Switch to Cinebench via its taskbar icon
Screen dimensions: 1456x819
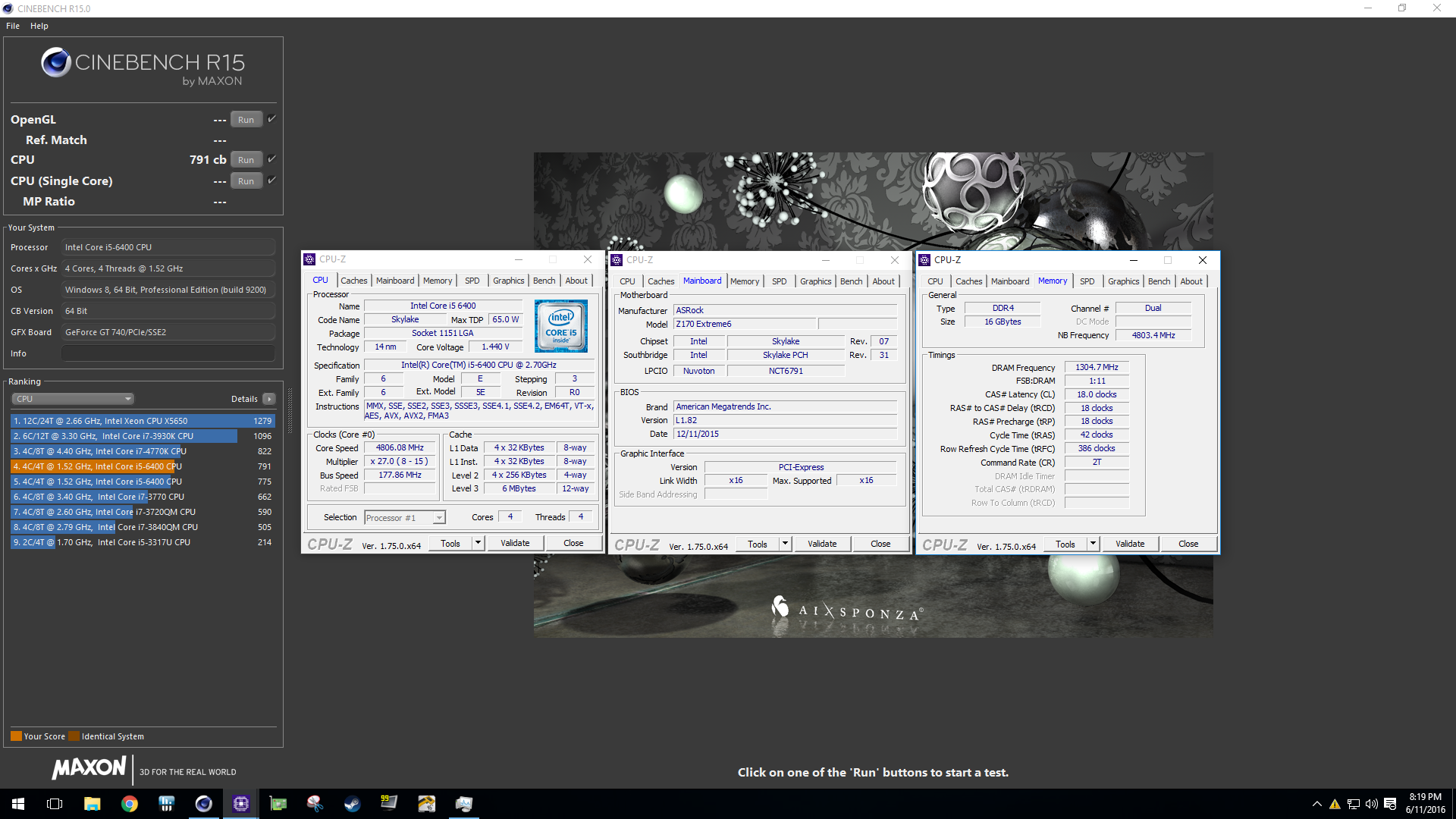[203, 804]
